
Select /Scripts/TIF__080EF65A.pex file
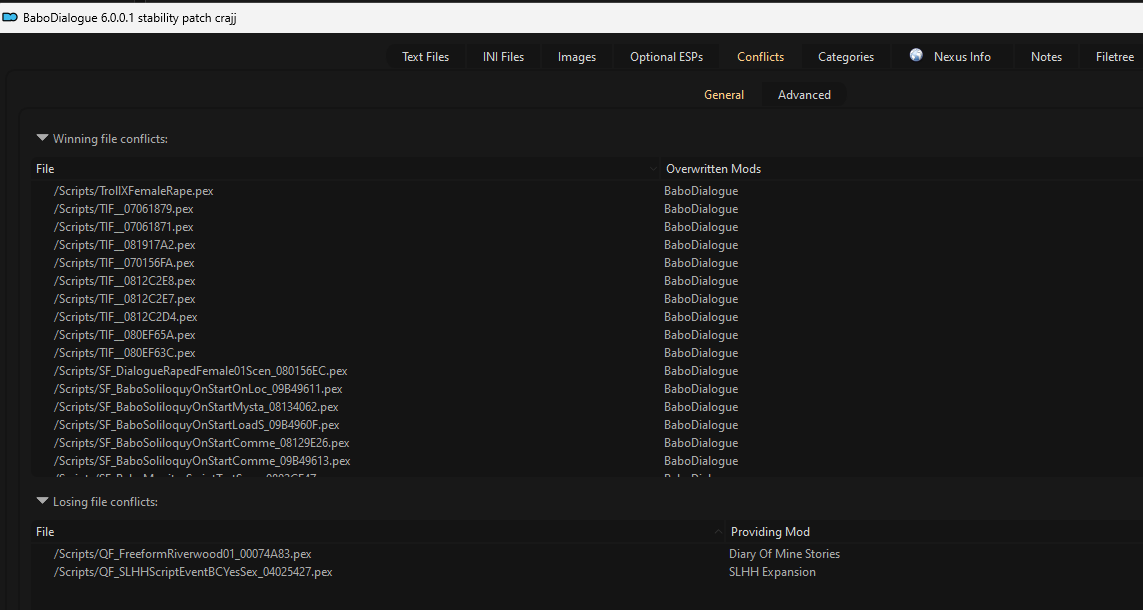124,335
